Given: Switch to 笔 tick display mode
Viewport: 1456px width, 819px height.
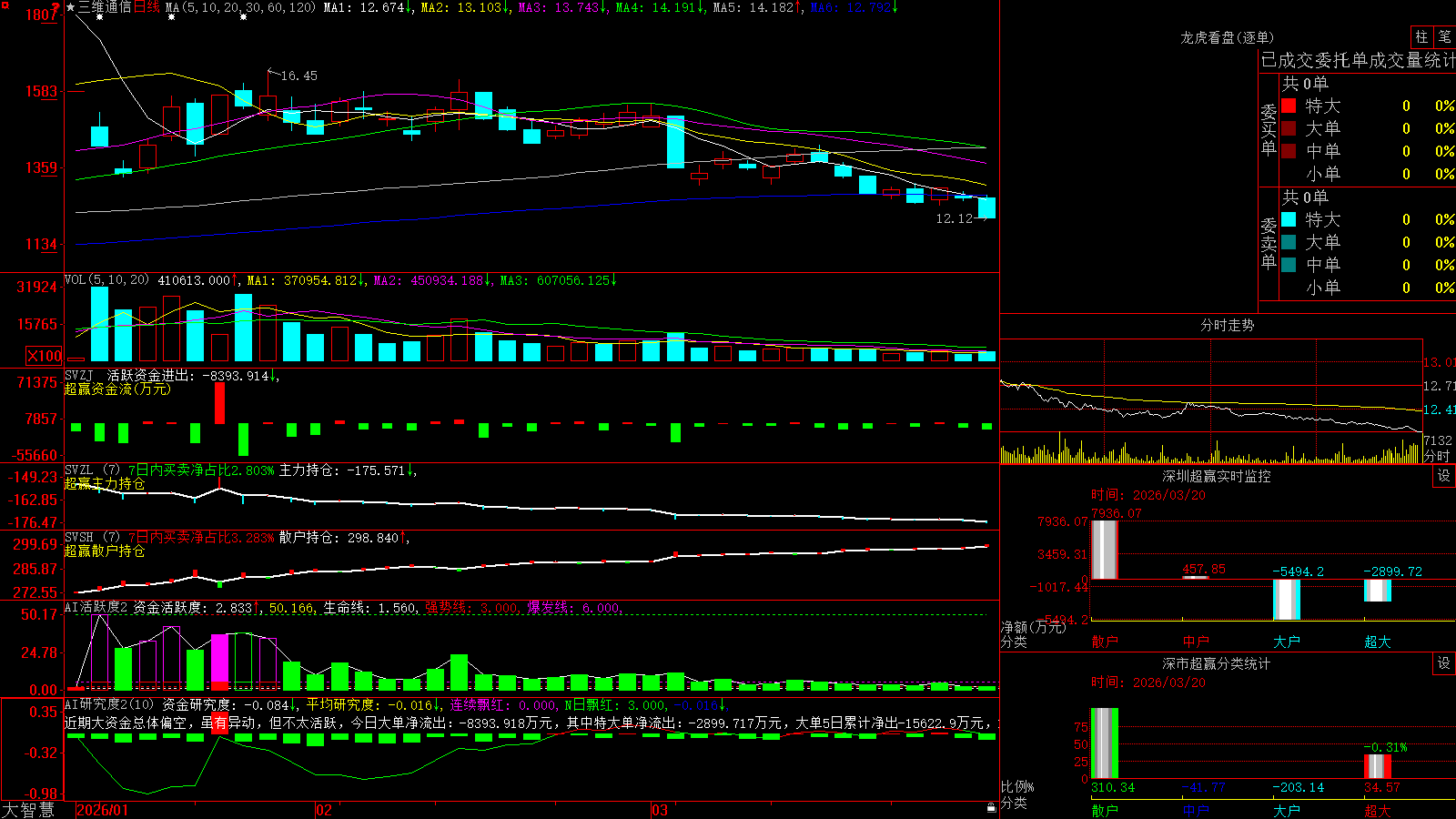Looking at the screenshot, I should [x=1445, y=36].
